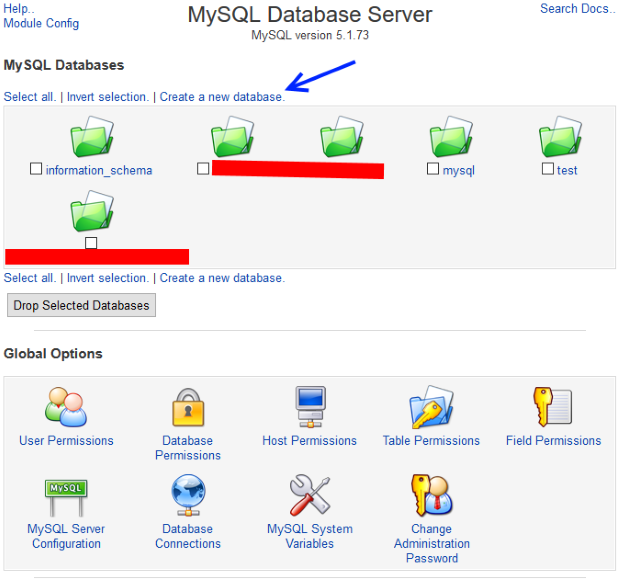Click top Invert selection link
The width and height of the screenshot is (620, 581).
(x=108, y=97)
